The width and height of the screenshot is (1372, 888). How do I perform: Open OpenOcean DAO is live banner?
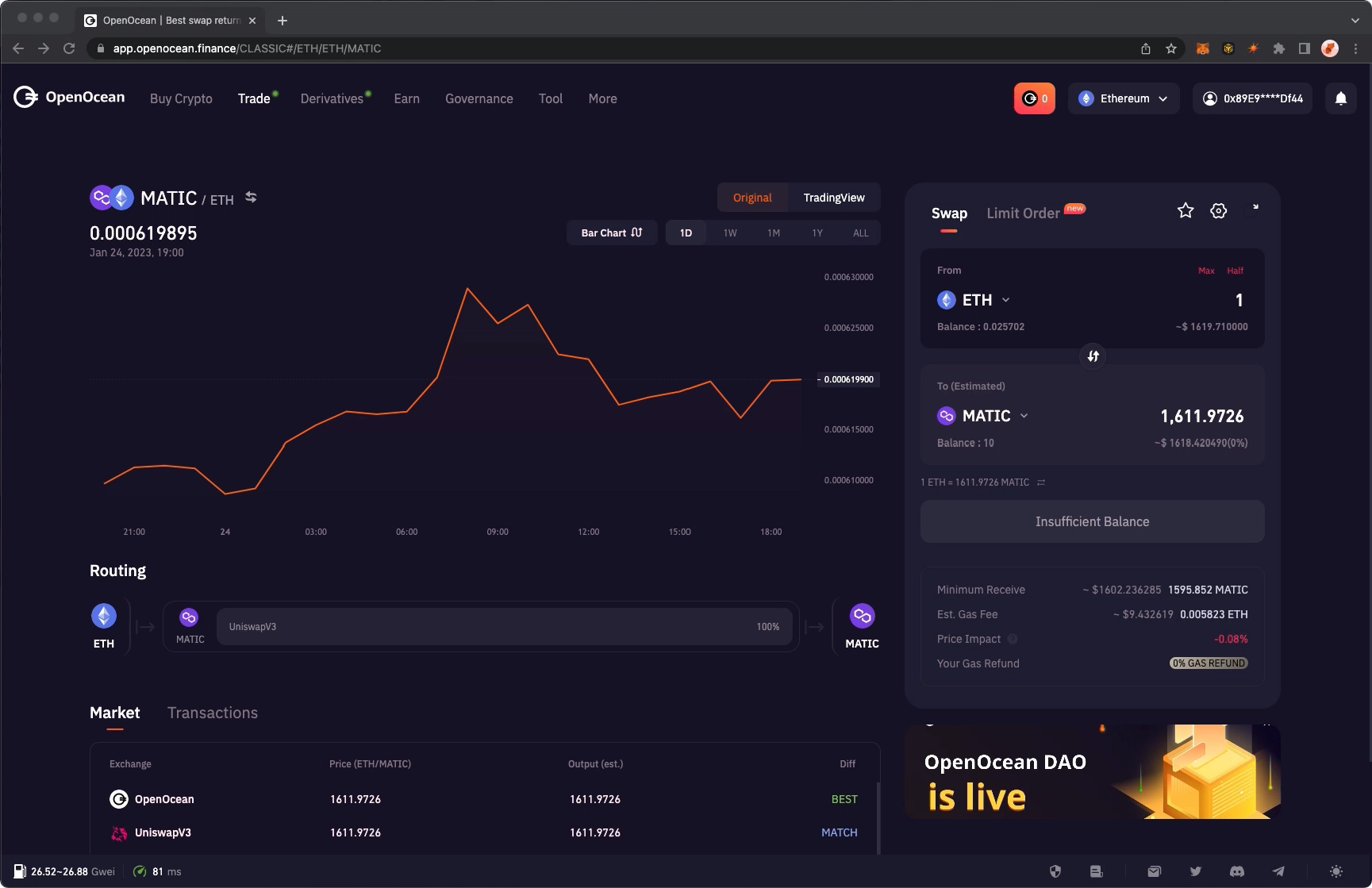(1093, 771)
